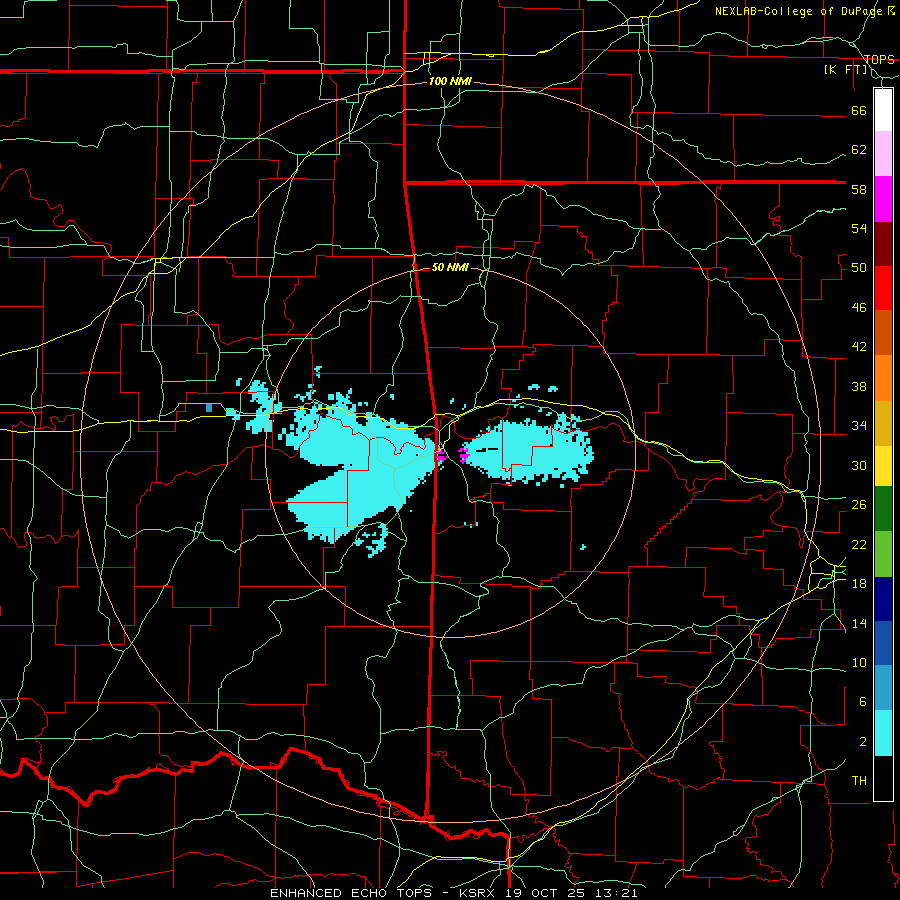Click the dark red legend swatch for 50–54

[883, 244]
